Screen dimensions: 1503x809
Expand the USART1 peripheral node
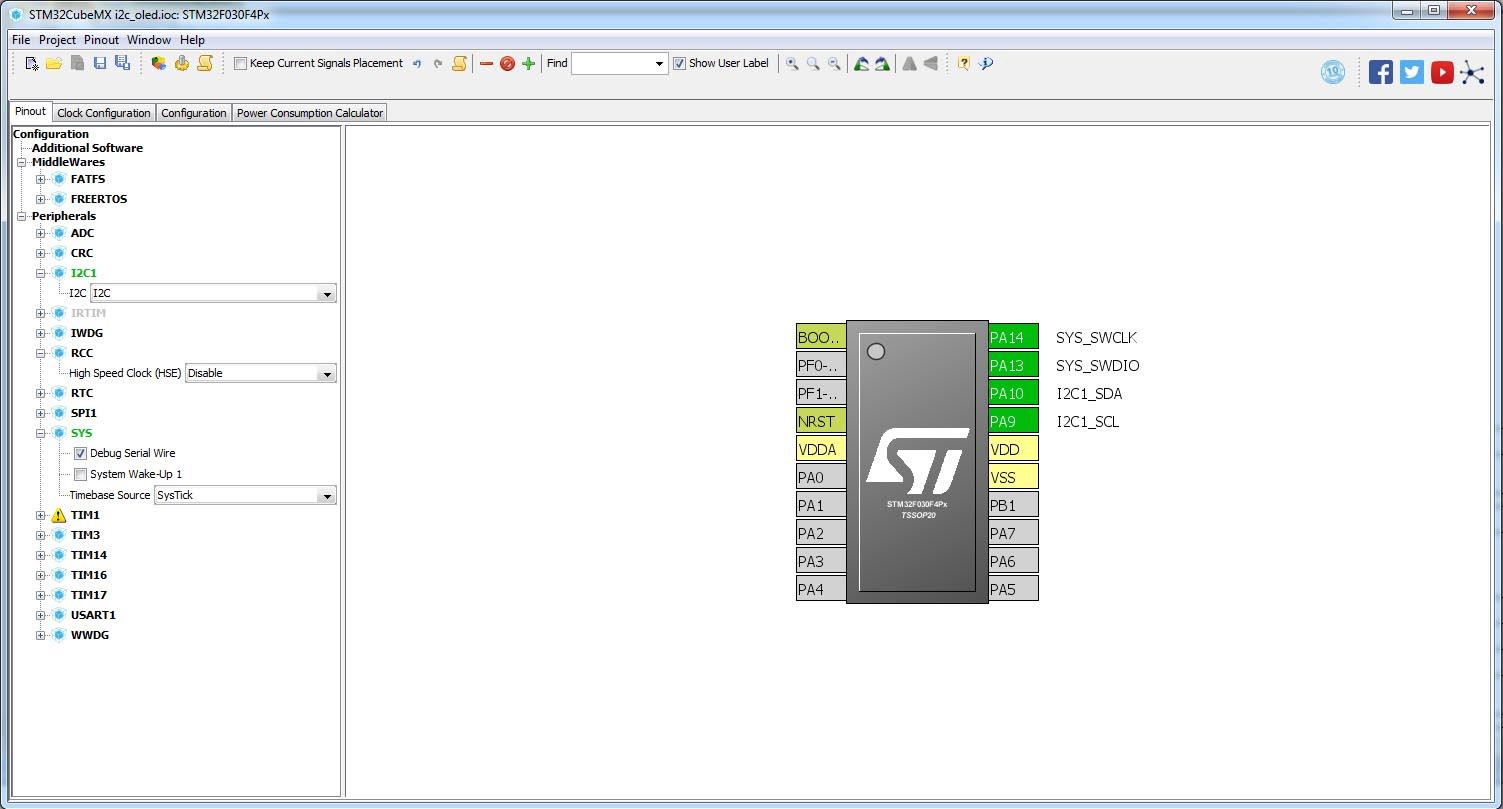click(41, 615)
